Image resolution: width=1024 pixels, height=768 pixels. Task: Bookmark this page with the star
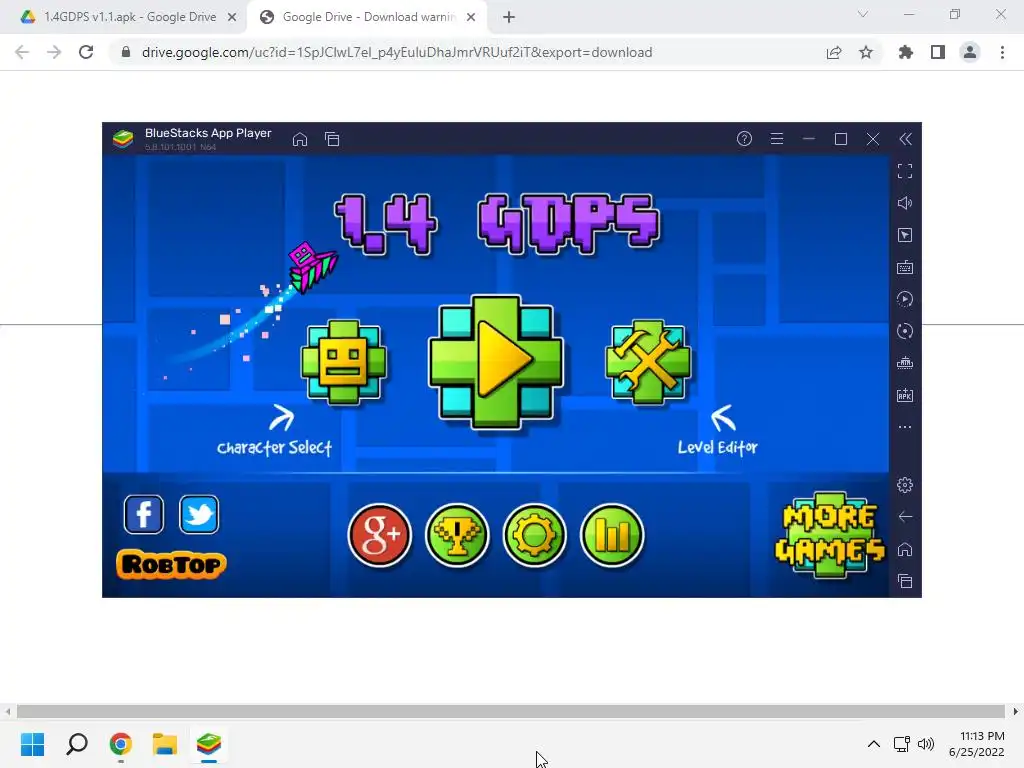point(866,52)
